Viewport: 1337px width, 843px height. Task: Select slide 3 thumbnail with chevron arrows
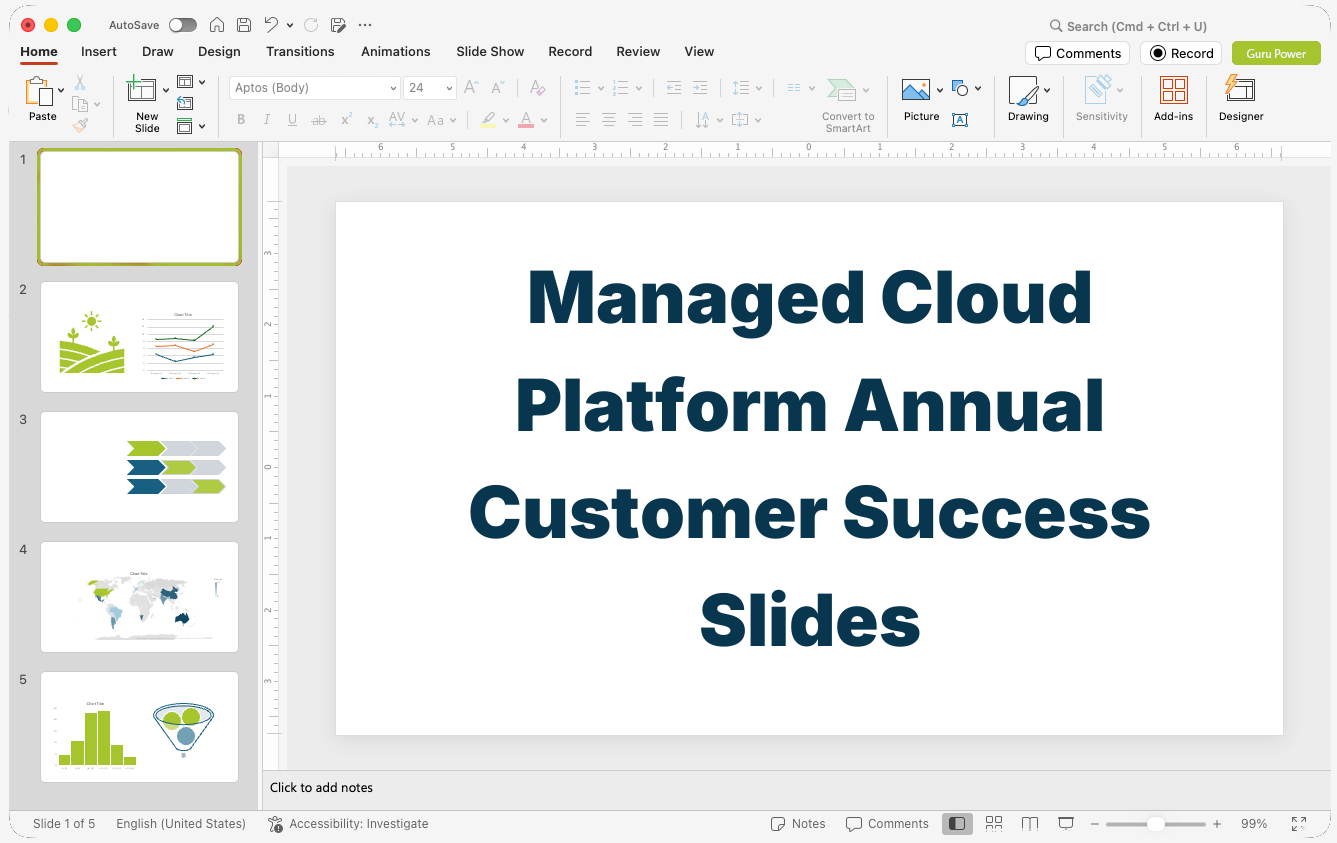click(x=139, y=467)
